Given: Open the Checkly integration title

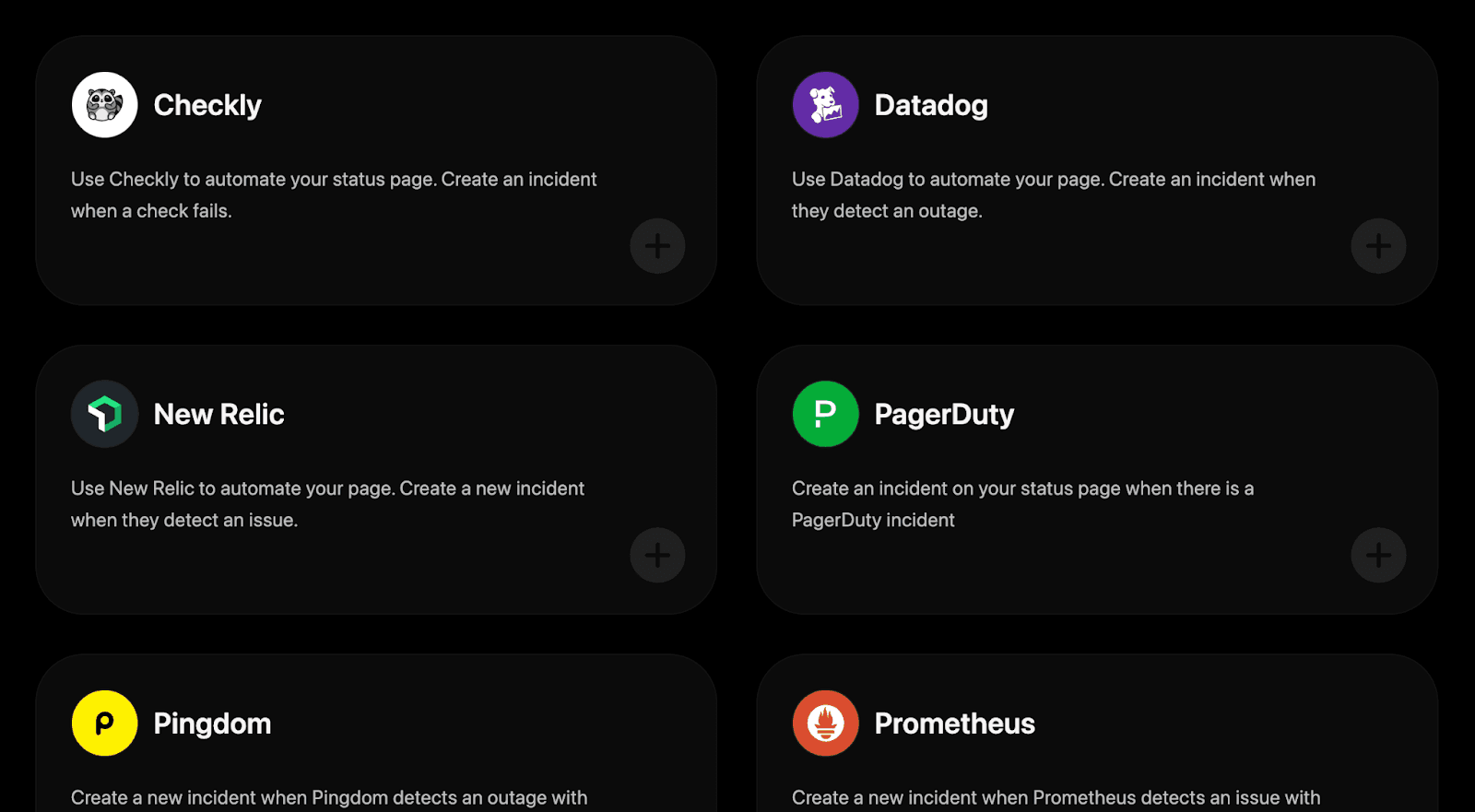Looking at the screenshot, I should [x=207, y=105].
